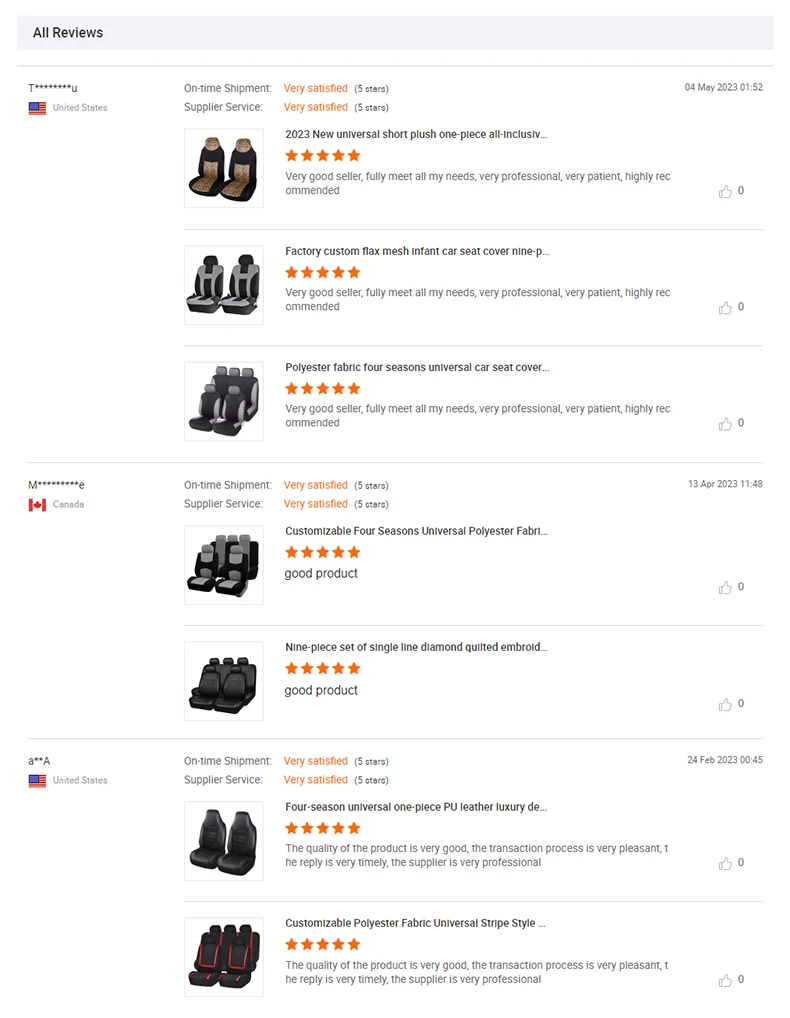The image size is (790, 1018).
Task: Open the black diamond quilted seat thumbnail
Action: (223, 681)
